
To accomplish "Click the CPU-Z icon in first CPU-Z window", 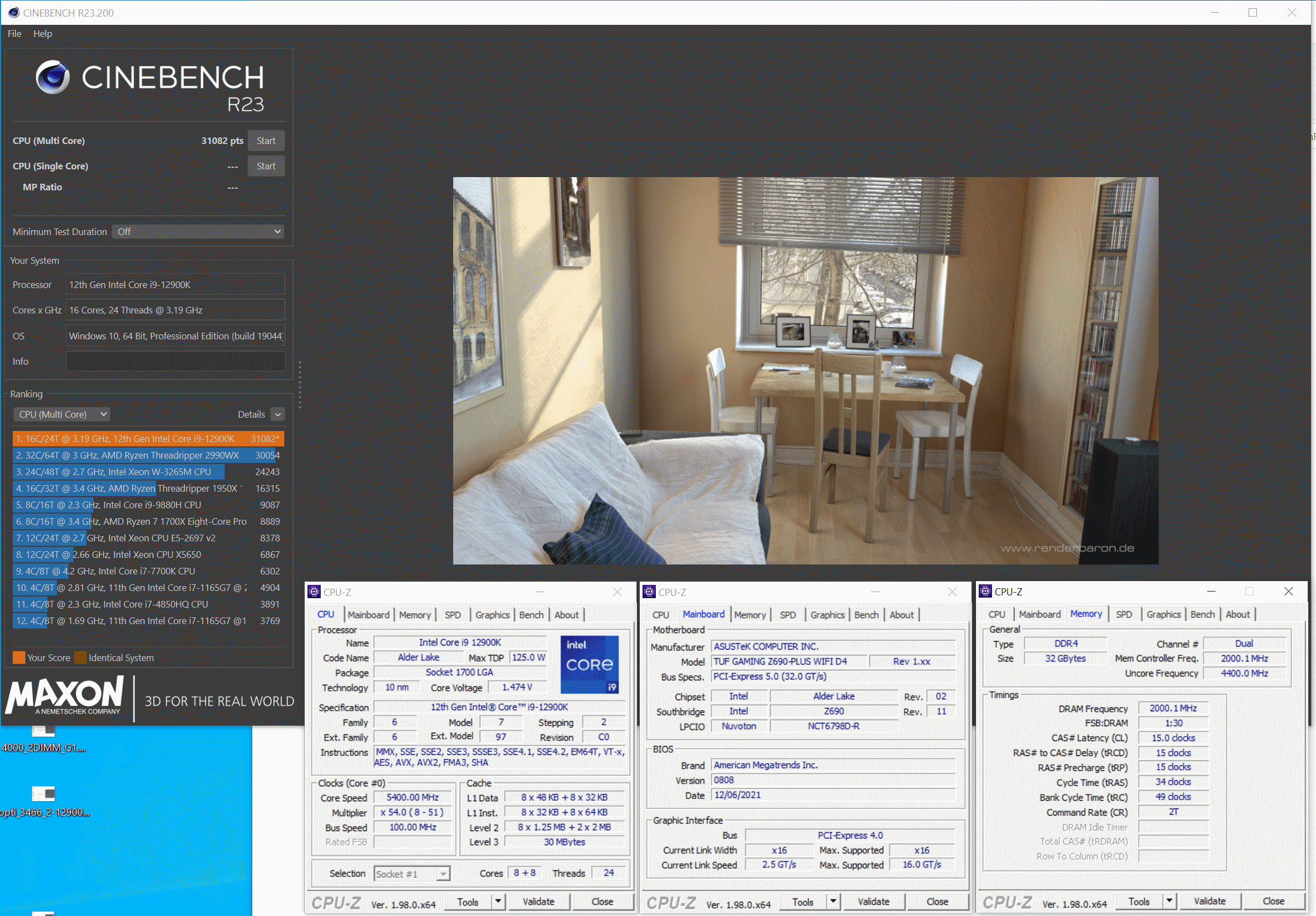I will 314,592.
